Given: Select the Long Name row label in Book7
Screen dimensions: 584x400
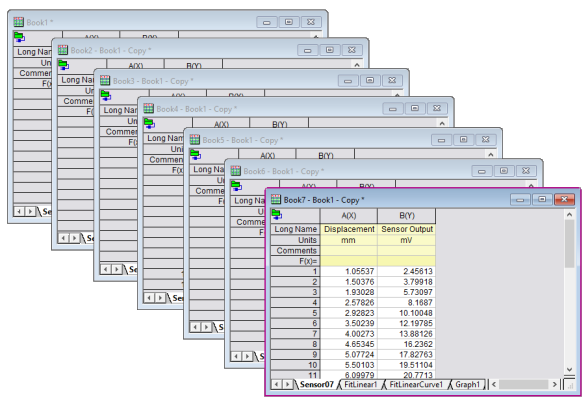Looking at the screenshot, I should pyautogui.click(x=295, y=229).
